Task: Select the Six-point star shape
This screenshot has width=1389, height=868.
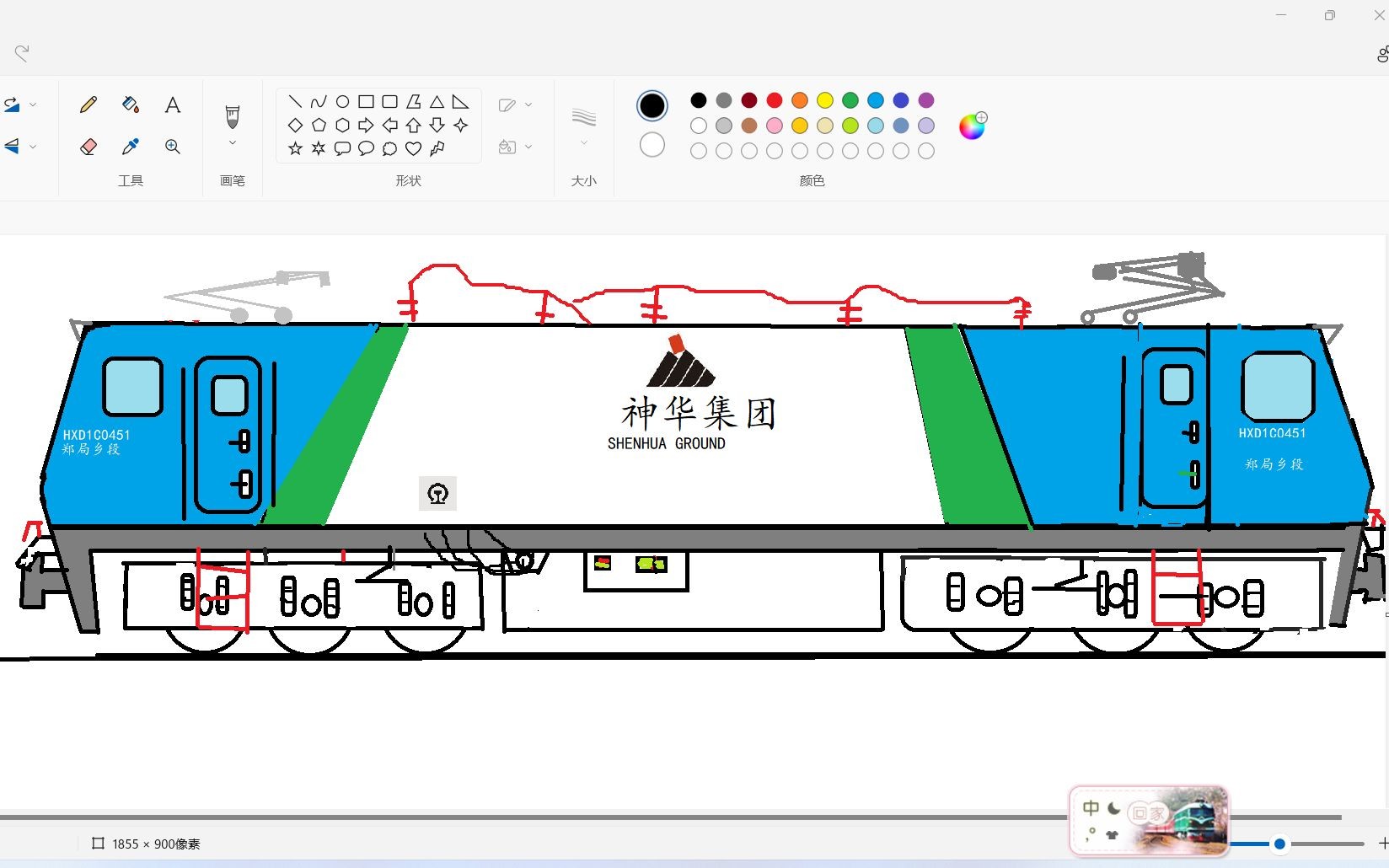Action: (x=319, y=148)
